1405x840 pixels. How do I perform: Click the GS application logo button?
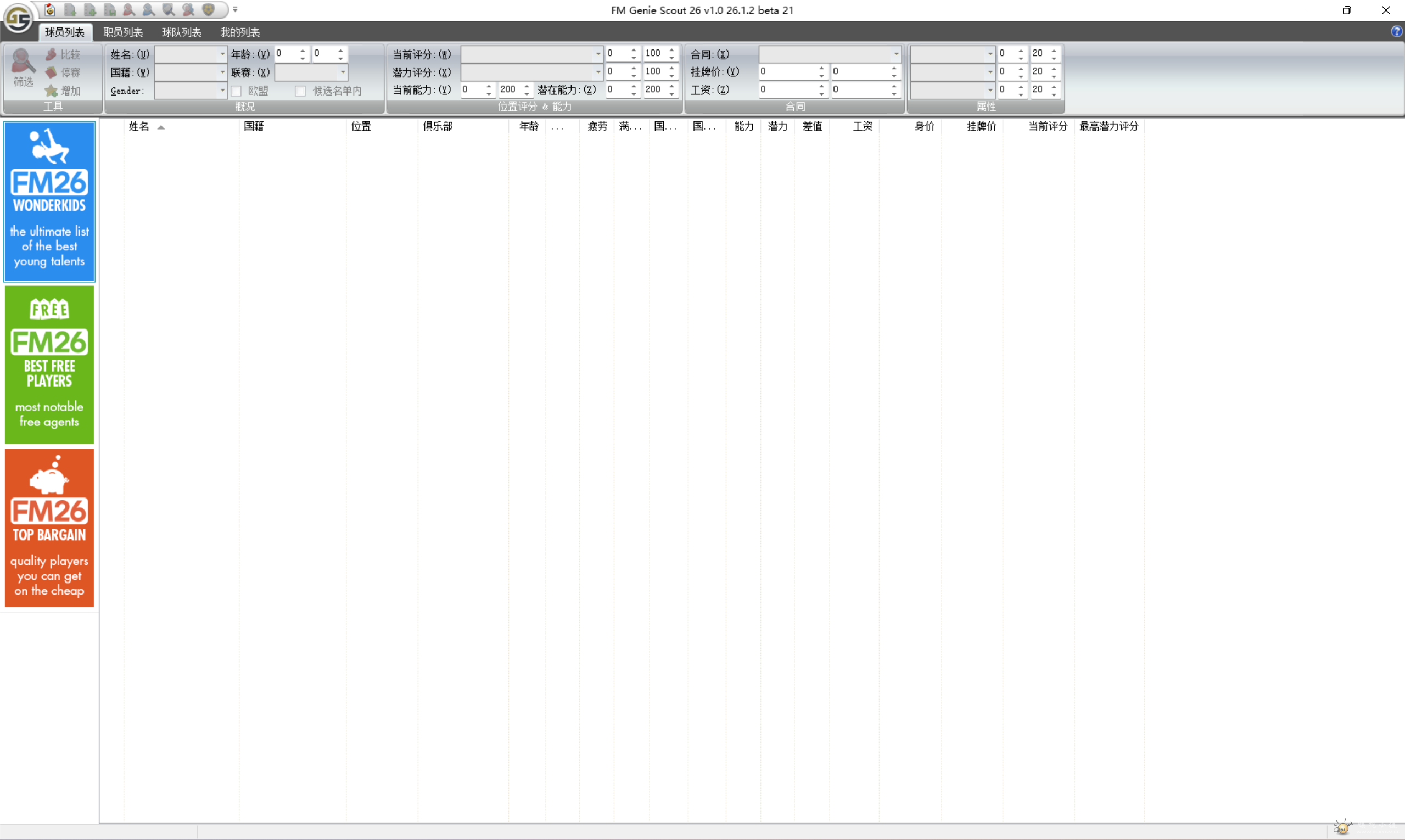pyautogui.click(x=18, y=18)
